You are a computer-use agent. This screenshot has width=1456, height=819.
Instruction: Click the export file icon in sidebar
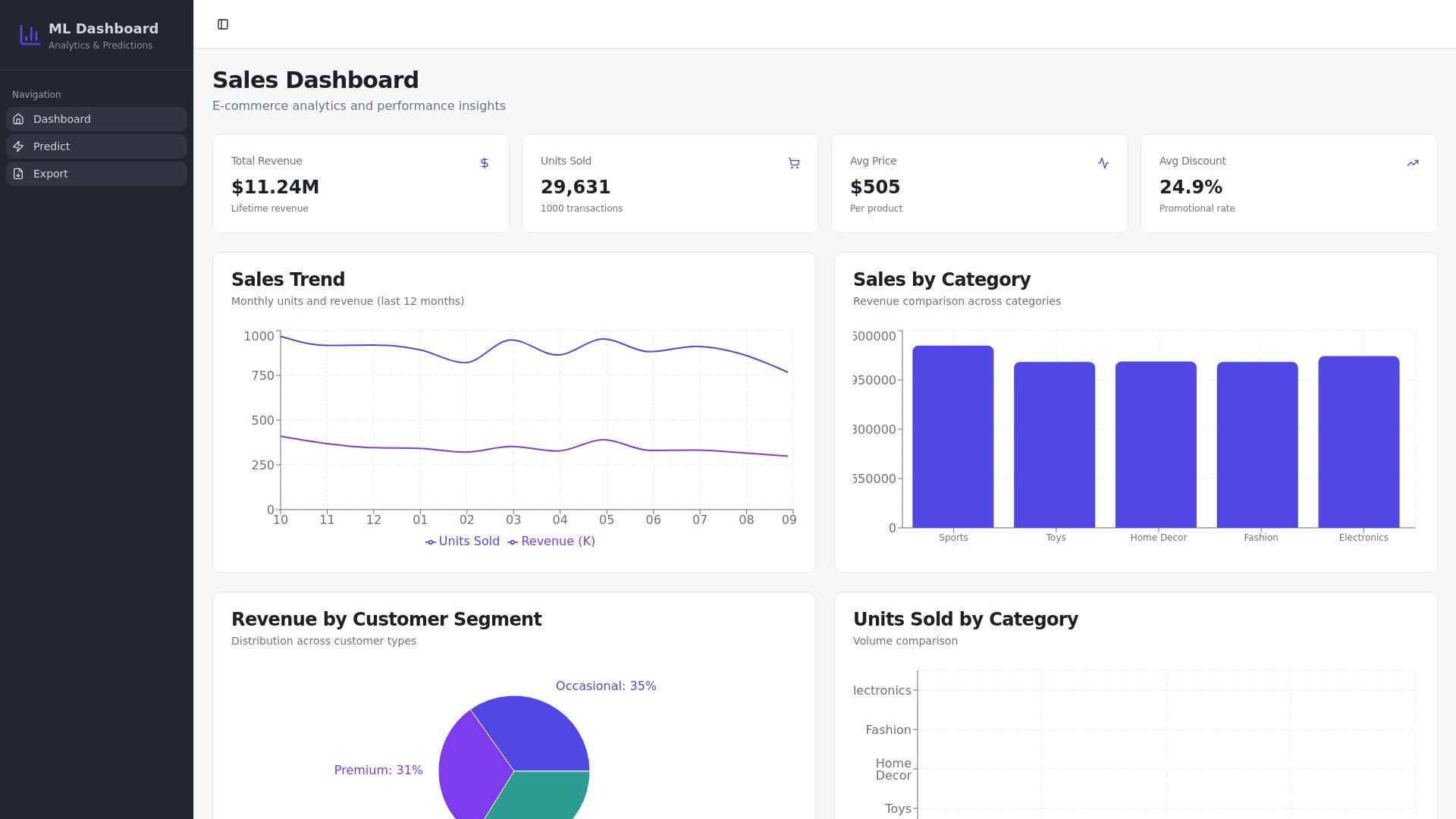click(x=18, y=174)
